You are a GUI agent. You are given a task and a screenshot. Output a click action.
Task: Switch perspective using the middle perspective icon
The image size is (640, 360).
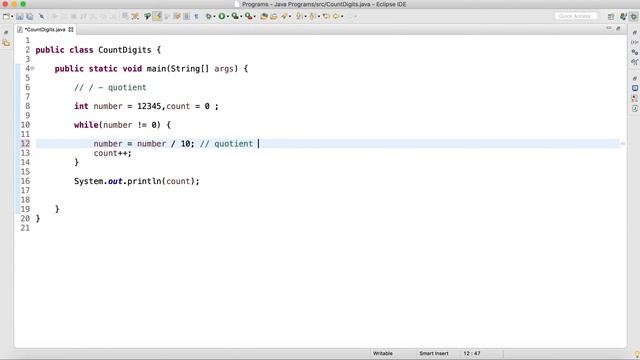(x=623, y=16)
